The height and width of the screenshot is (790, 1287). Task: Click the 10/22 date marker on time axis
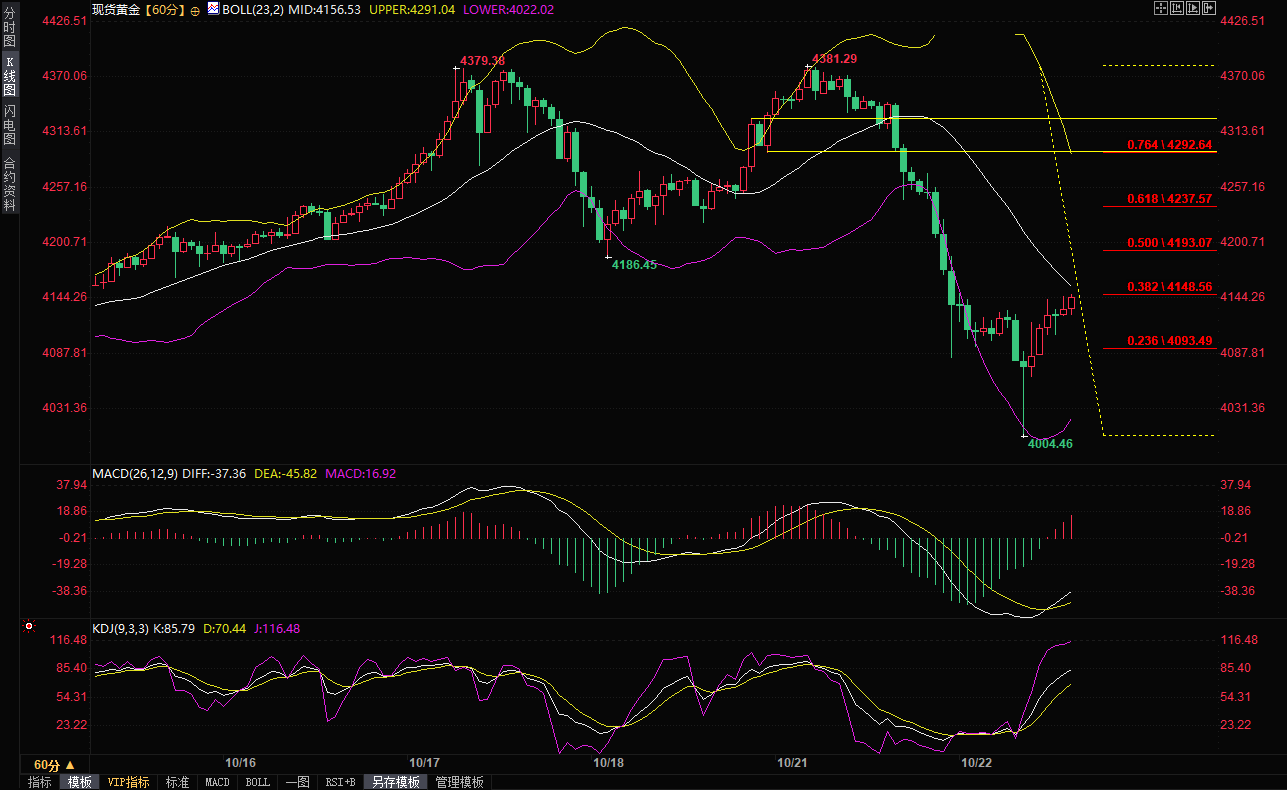976,762
